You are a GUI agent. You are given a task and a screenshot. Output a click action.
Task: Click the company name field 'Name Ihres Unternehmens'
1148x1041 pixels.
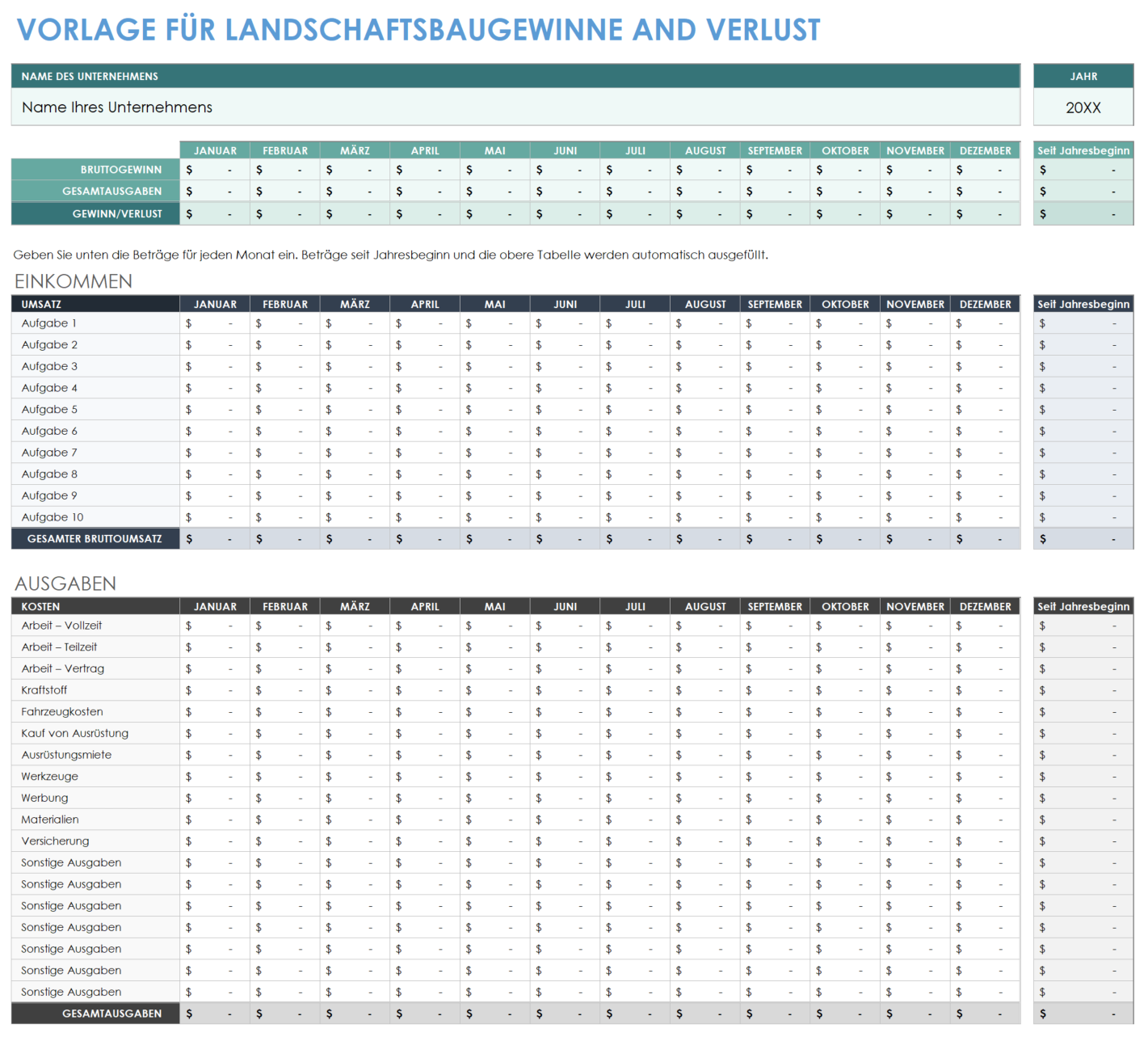pyautogui.click(x=515, y=107)
